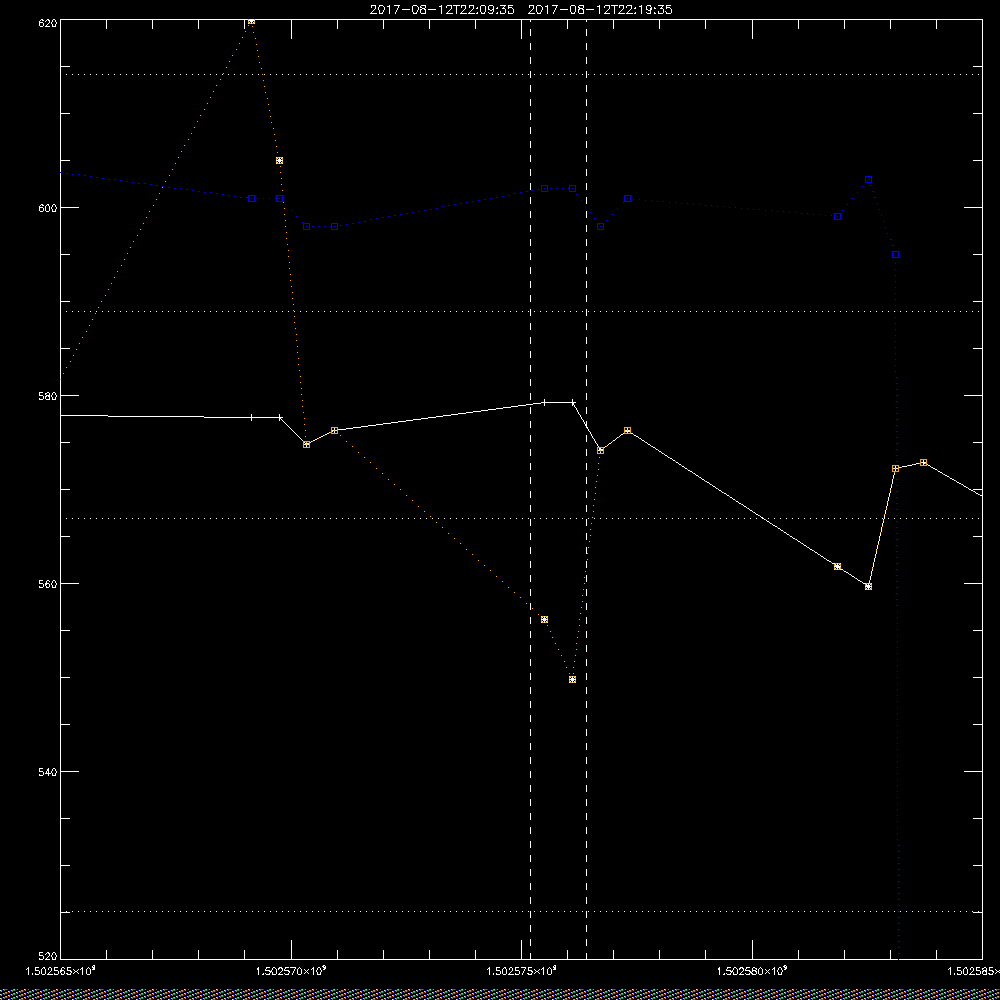Click the 1.502580×10⁹ x-axis label
The width and height of the screenshot is (1000, 1000).
click(x=753, y=971)
